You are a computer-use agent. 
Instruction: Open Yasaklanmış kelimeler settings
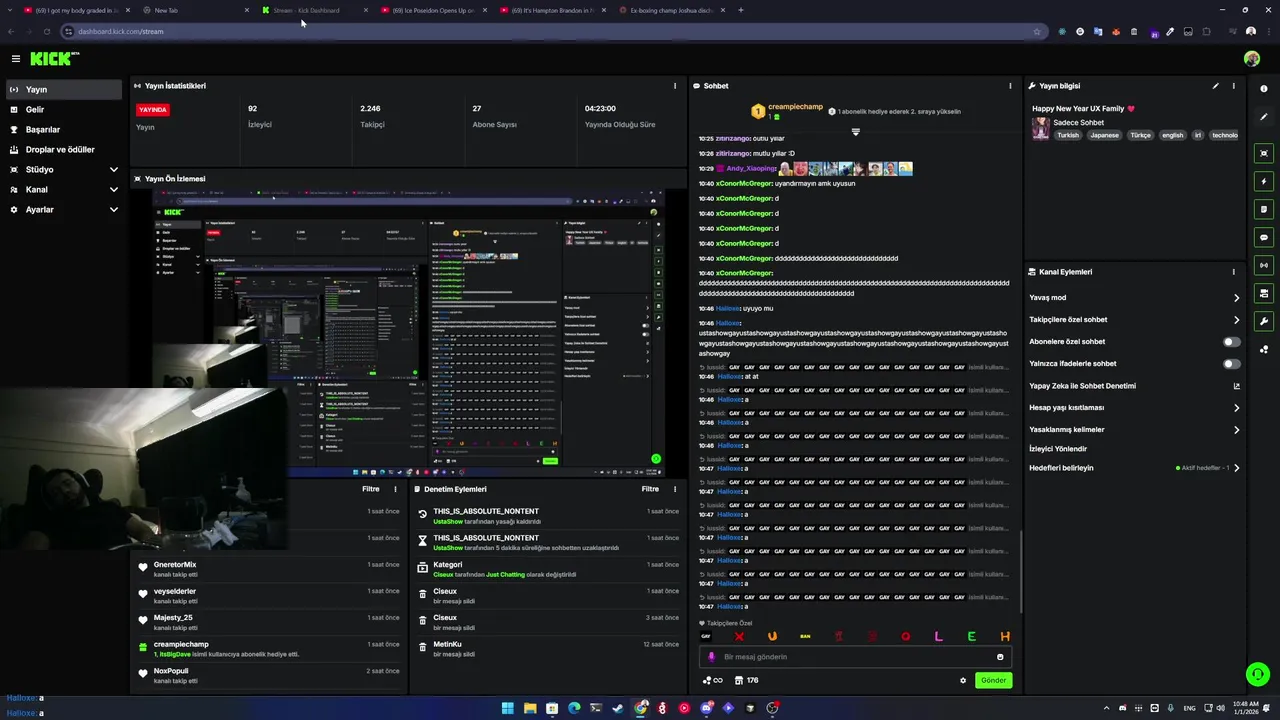point(1134,429)
